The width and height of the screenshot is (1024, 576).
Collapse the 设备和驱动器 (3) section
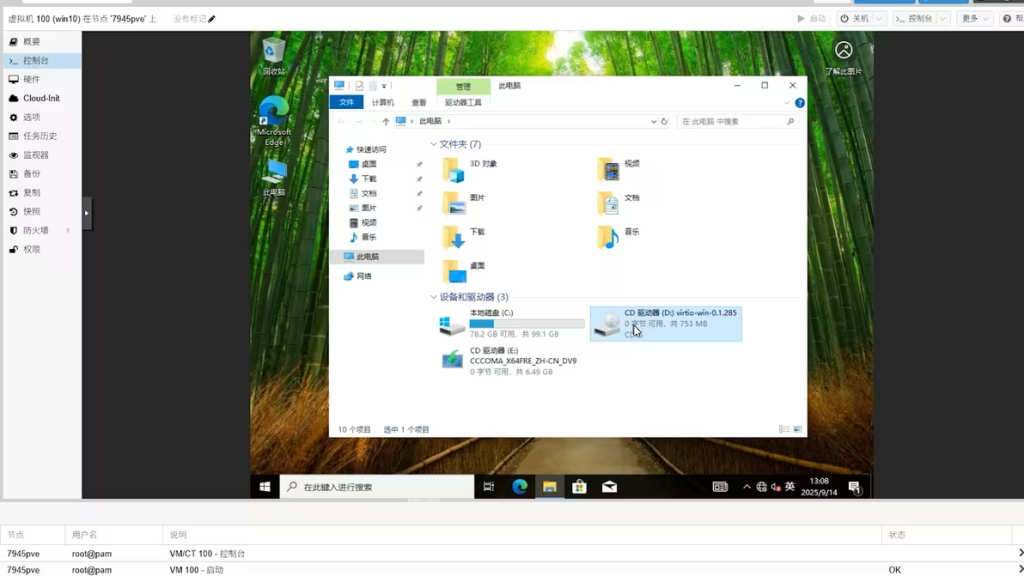434,297
